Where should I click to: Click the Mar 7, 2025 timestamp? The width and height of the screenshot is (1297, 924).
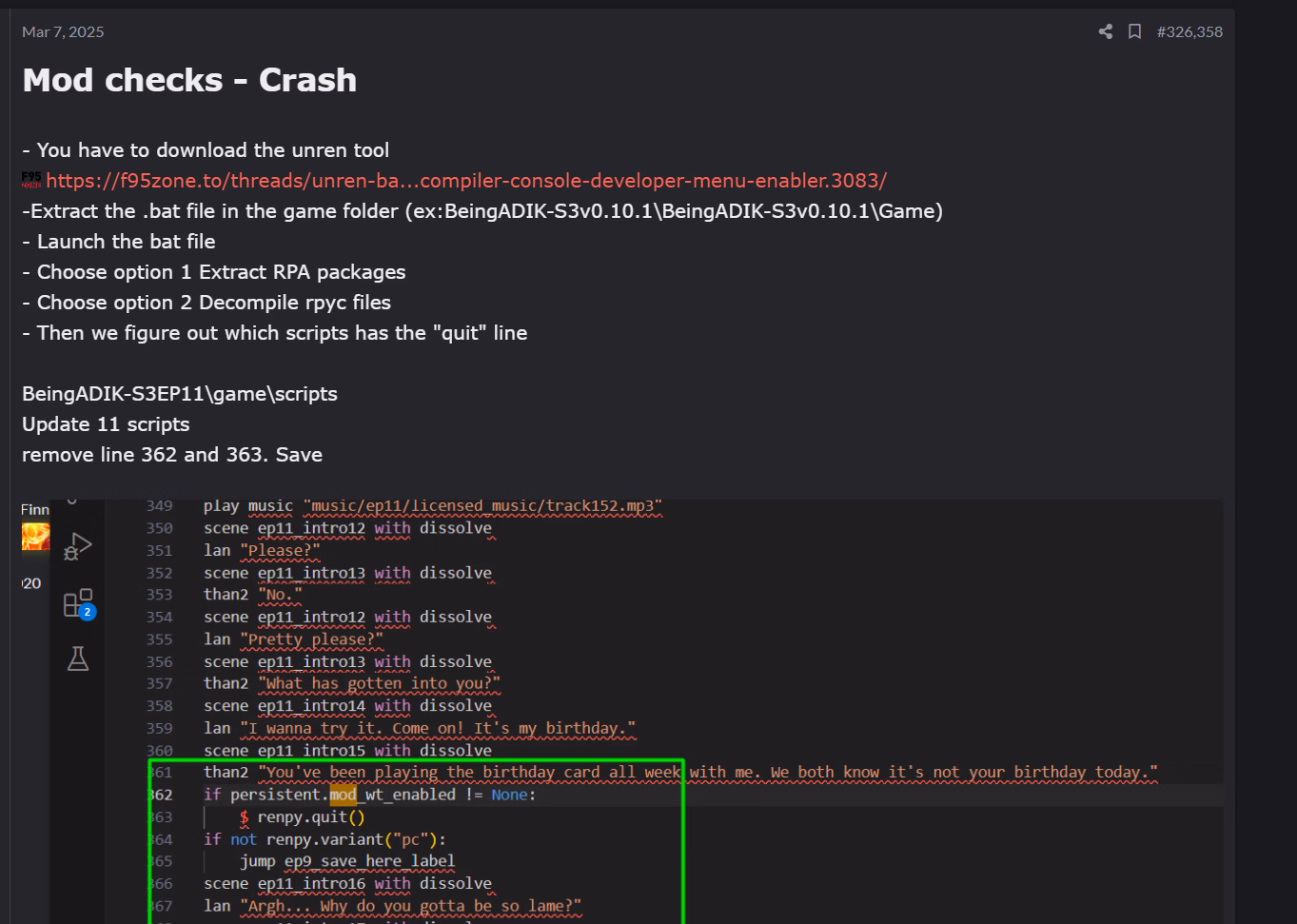point(63,31)
